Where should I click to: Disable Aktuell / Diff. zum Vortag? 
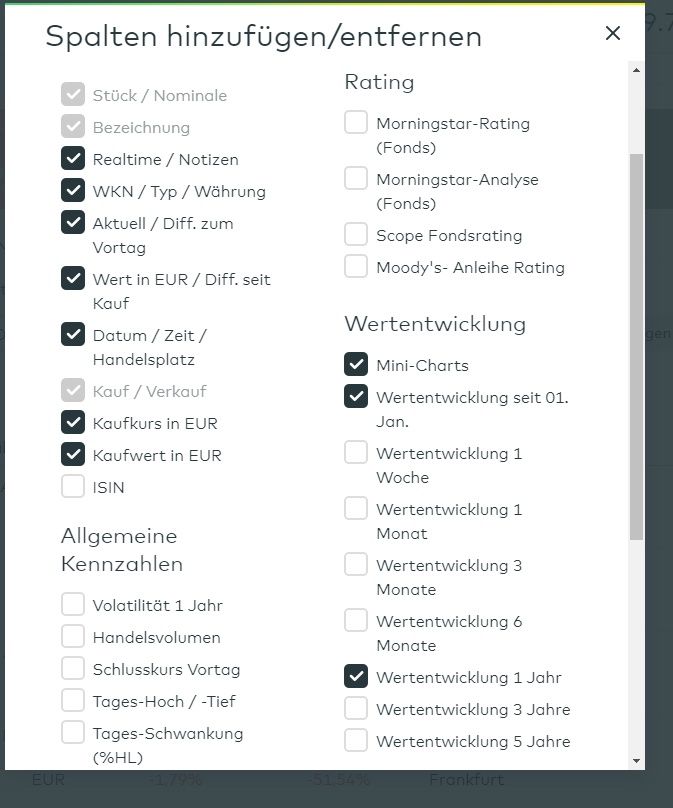pos(73,224)
